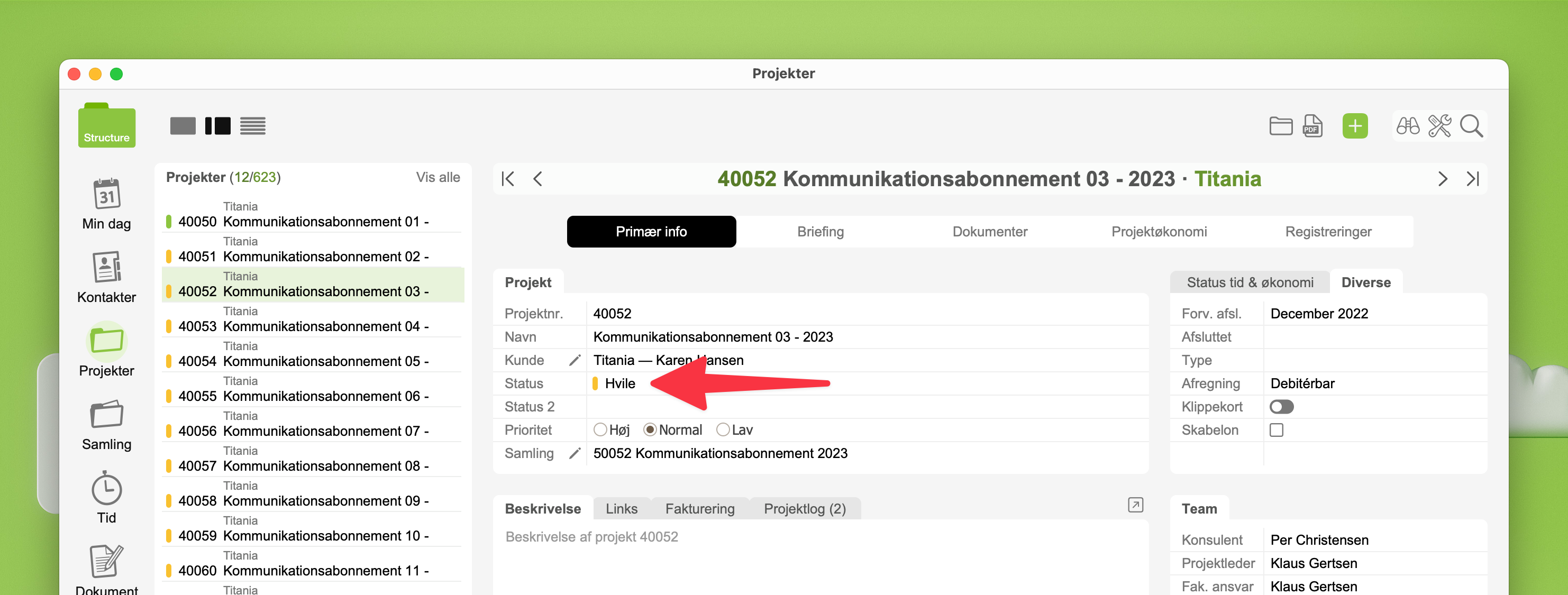Click Vis alle link
Viewport: 1568px width, 595px height.
437,177
